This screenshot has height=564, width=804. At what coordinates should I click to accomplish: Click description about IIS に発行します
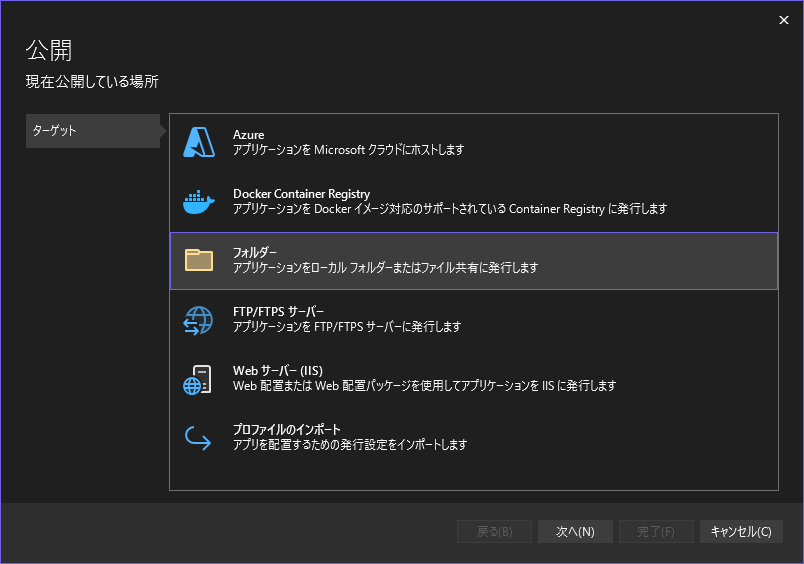coord(425,386)
